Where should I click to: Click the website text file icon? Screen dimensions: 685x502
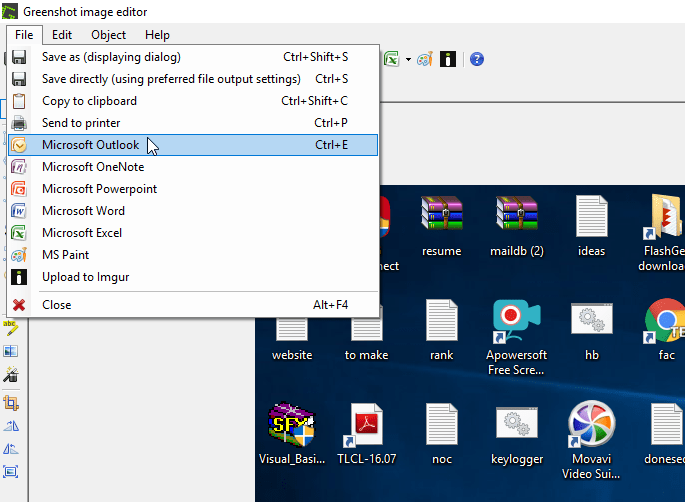coord(292,328)
